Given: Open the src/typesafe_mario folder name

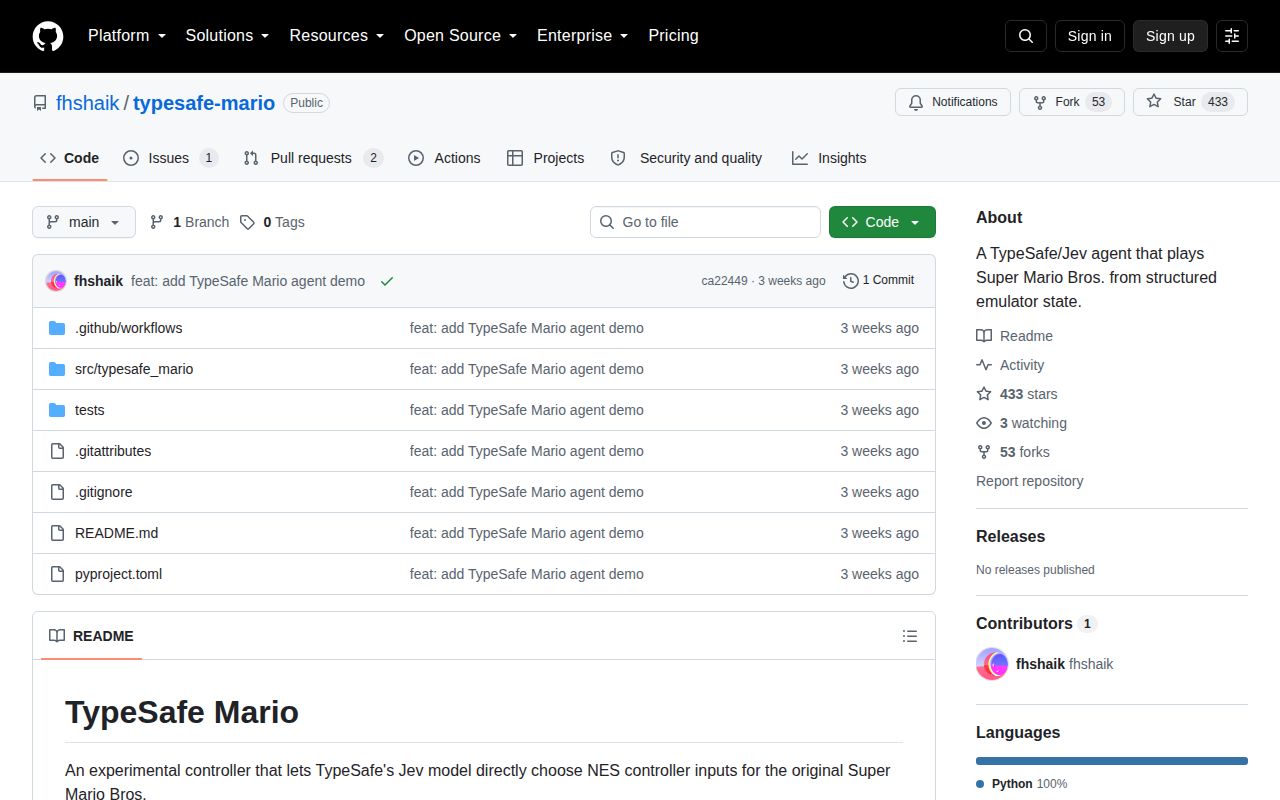Looking at the screenshot, I should [x=134, y=369].
